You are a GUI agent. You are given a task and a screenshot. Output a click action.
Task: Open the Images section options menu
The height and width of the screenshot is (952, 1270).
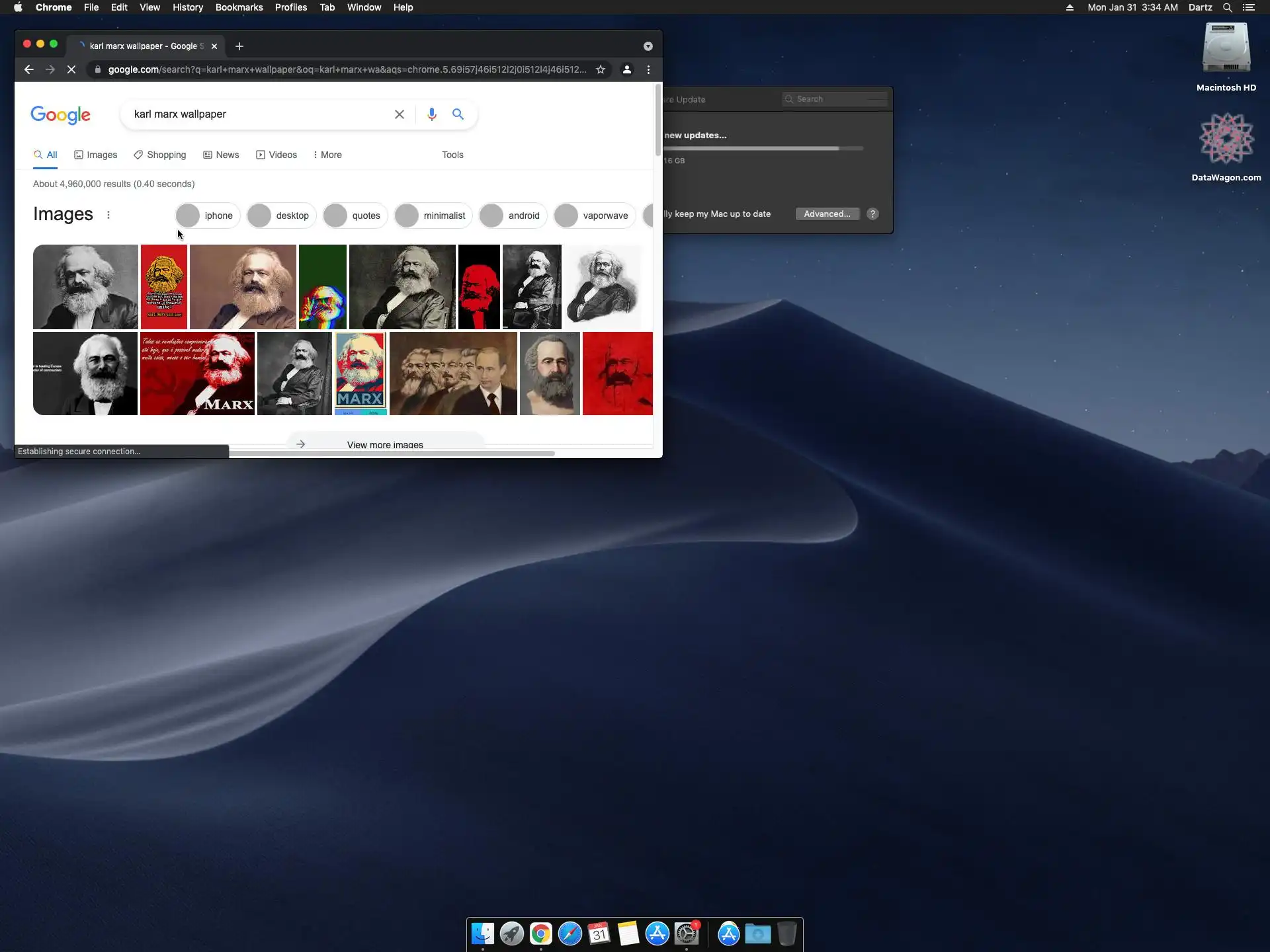[x=108, y=215]
